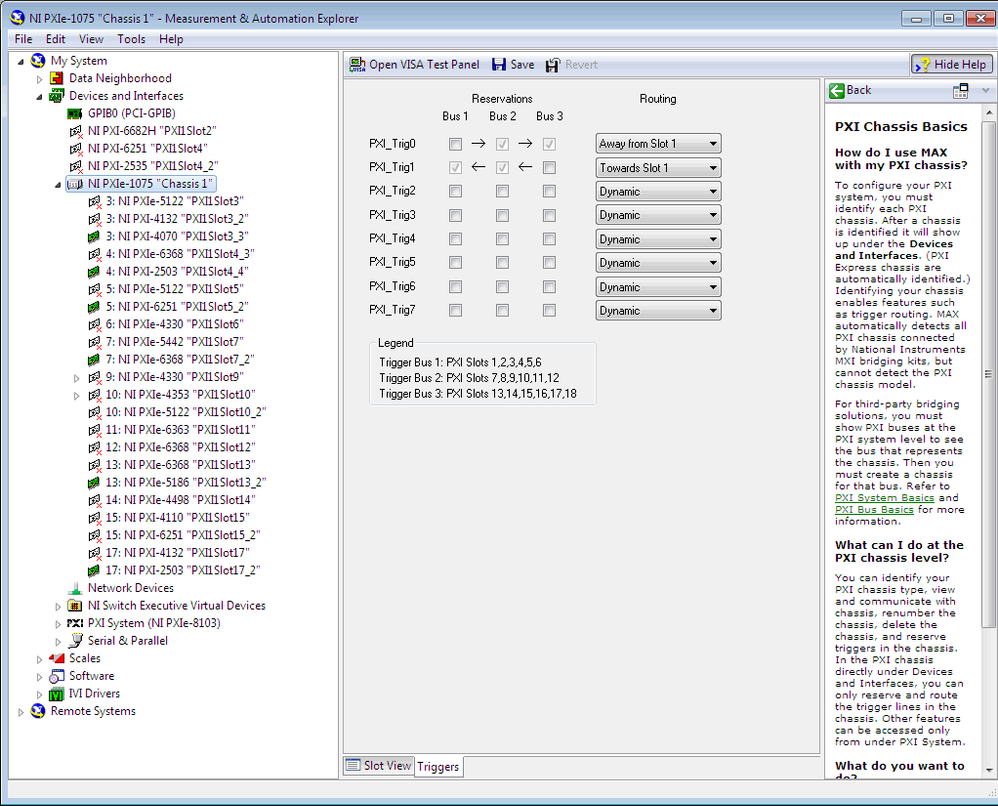The image size is (998, 806).
Task: Click the IVI Drivers icon
Action: click(x=57, y=694)
